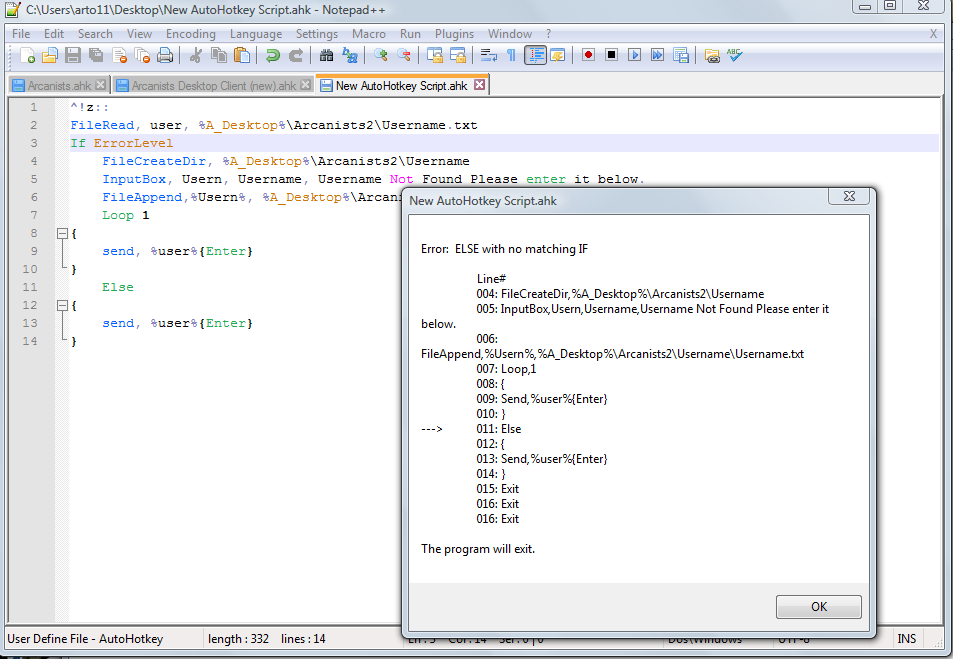The height and width of the screenshot is (659, 953).
Task: Zoom out using the magnifier minus icon
Action: pyautogui.click(x=404, y=55)
